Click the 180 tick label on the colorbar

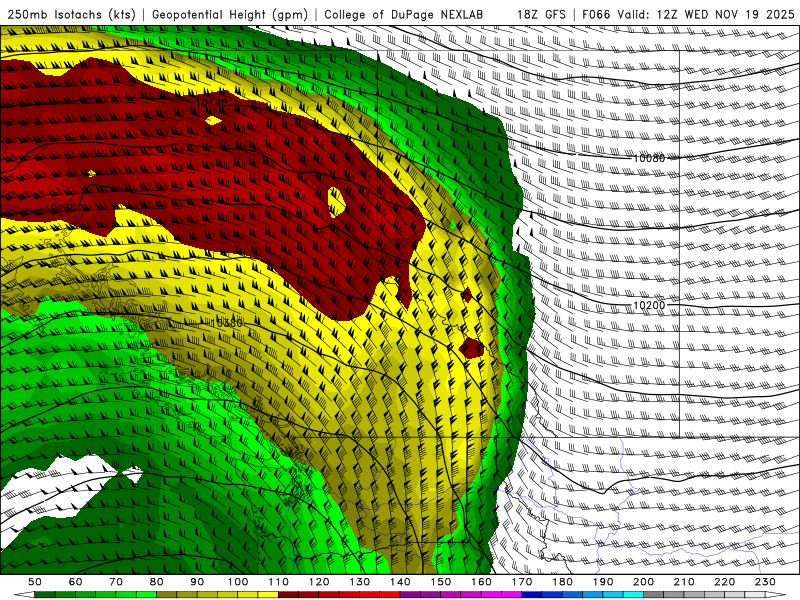tap(562, 582)
